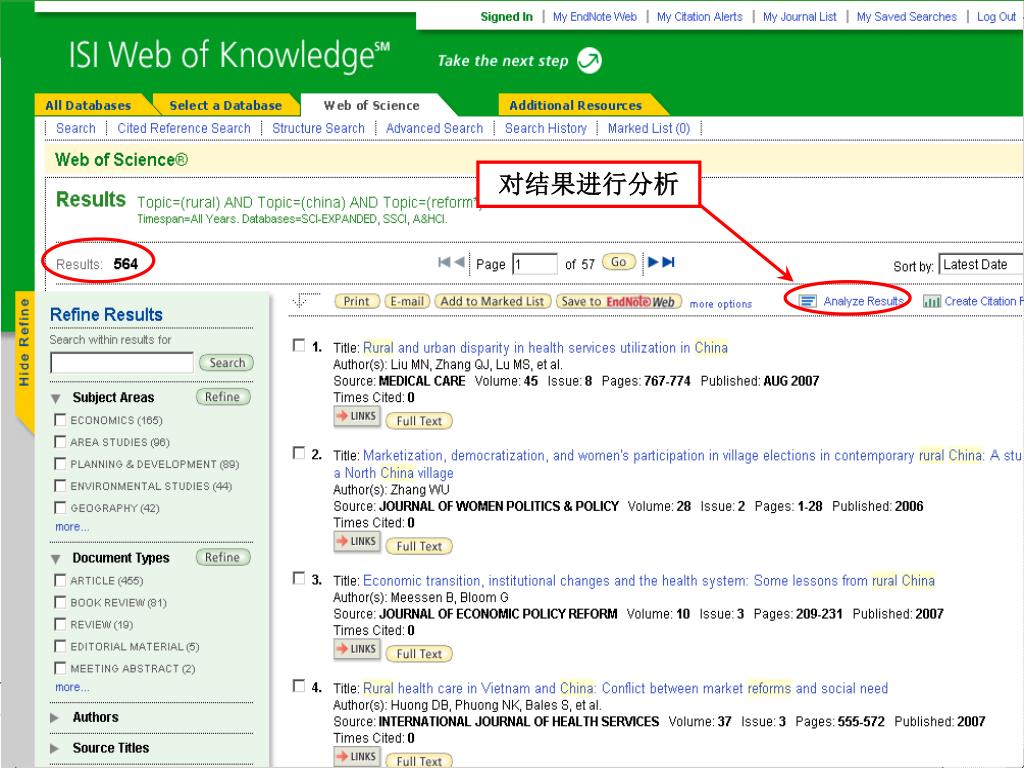
Task: Click the E-mail button
Action: point(407,301)
